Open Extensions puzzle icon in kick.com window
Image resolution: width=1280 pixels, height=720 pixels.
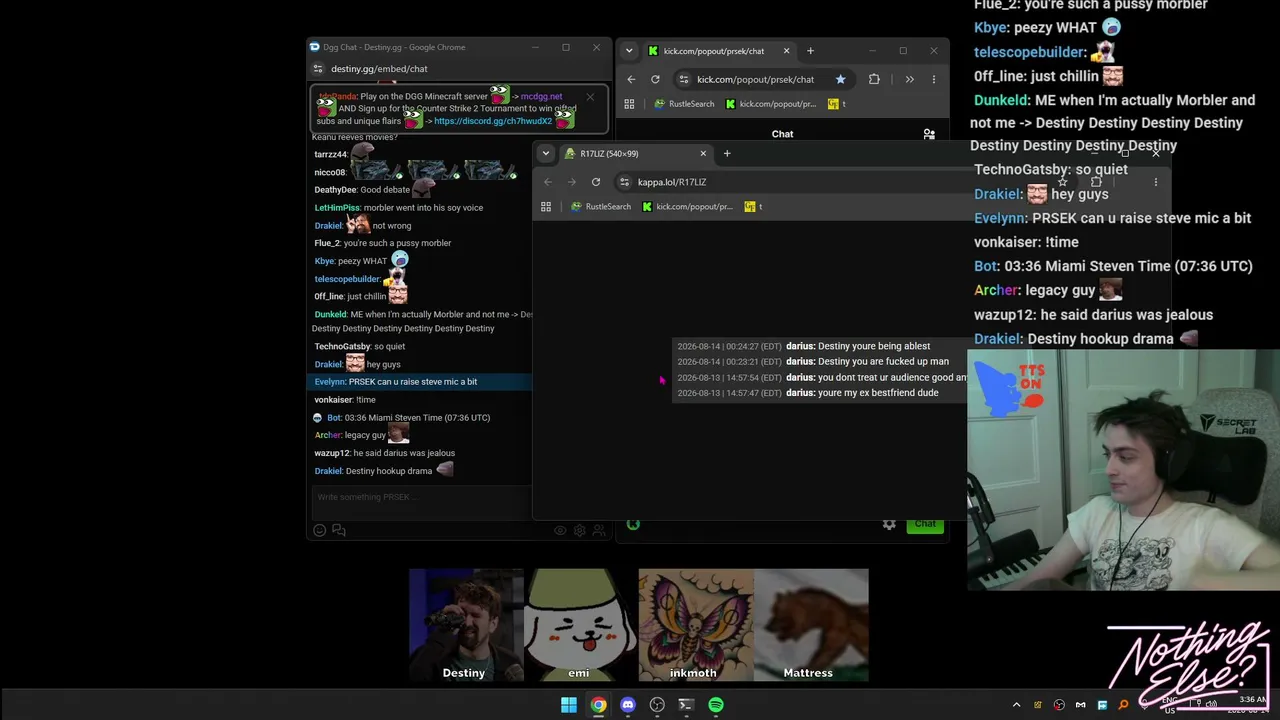click(x=874, y=79)
